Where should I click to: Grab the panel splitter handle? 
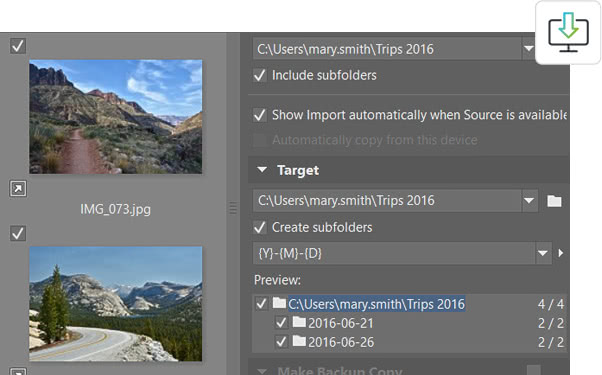pyautogui.click(x=233, y=208)
